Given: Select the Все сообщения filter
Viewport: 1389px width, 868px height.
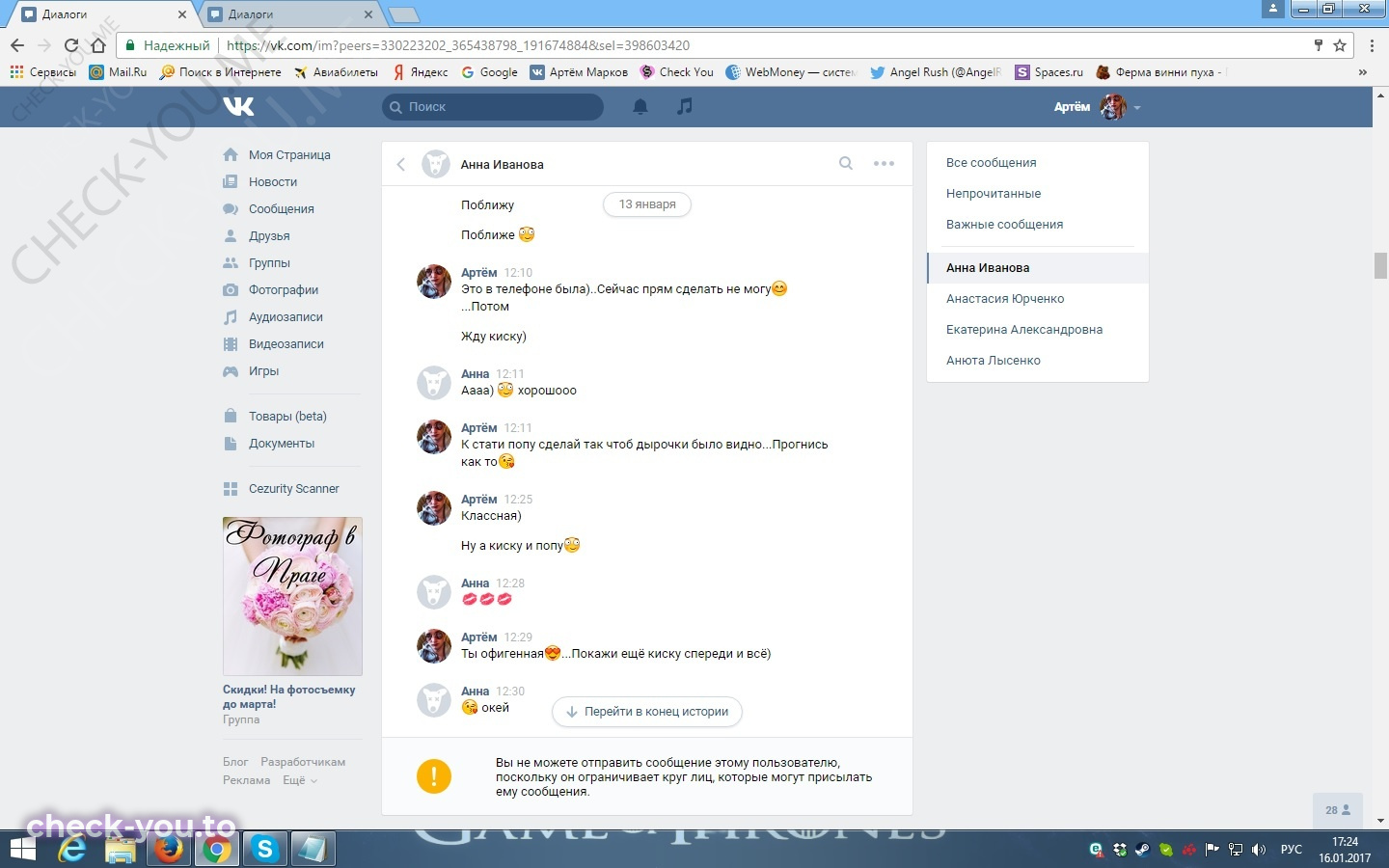Looking at the screenshot, I should (x=1038, y=162).
